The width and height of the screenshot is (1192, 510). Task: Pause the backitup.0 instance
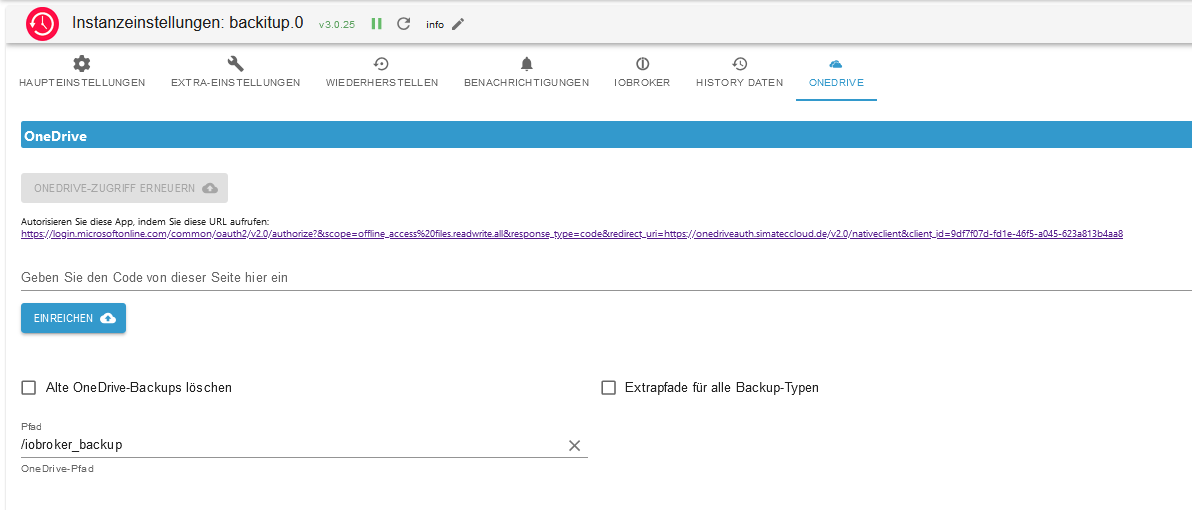click(x=376, y=24)
